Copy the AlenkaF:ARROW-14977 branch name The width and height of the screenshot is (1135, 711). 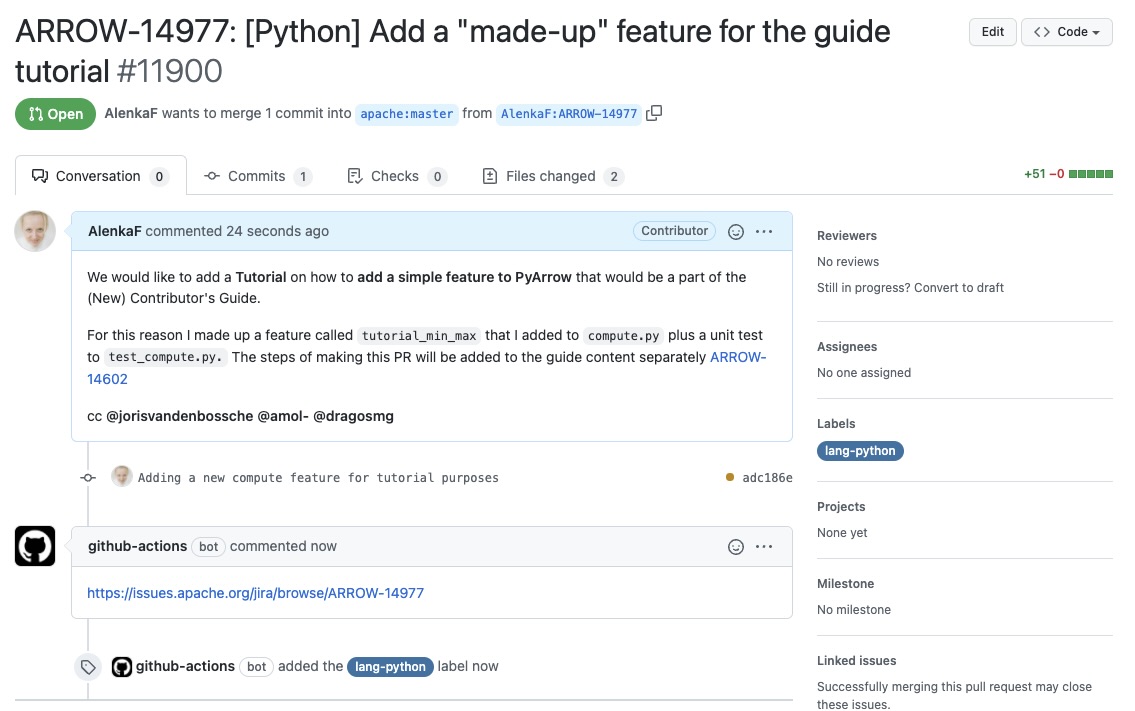tap(654, 113)
